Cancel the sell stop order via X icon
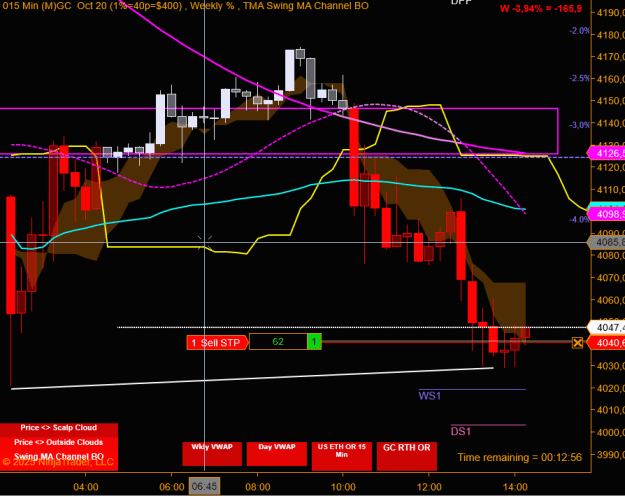Screen dimensions: 625x496 [x=577, y=342]
